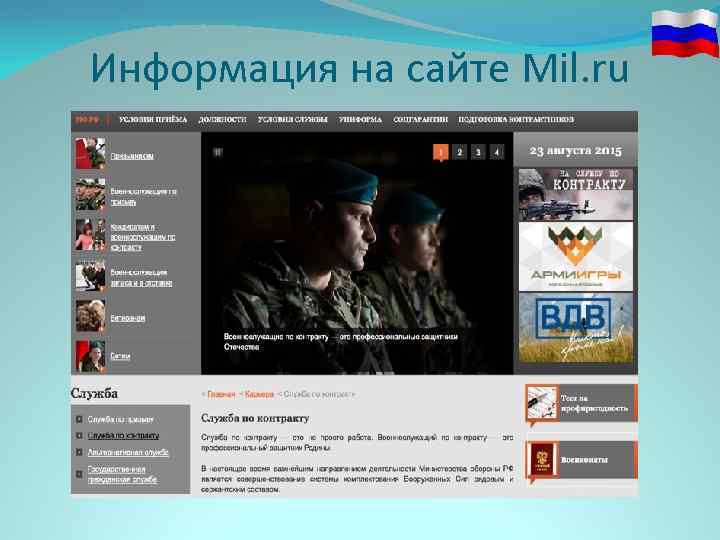
Task: Open the Семьи link
Action: click(120, 356)
